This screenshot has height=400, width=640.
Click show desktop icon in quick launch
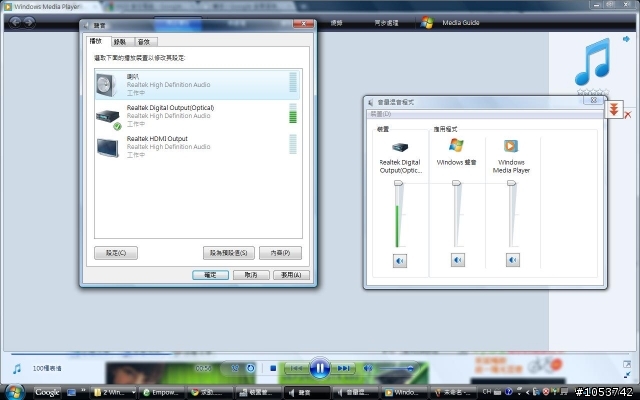pos(71,393)
